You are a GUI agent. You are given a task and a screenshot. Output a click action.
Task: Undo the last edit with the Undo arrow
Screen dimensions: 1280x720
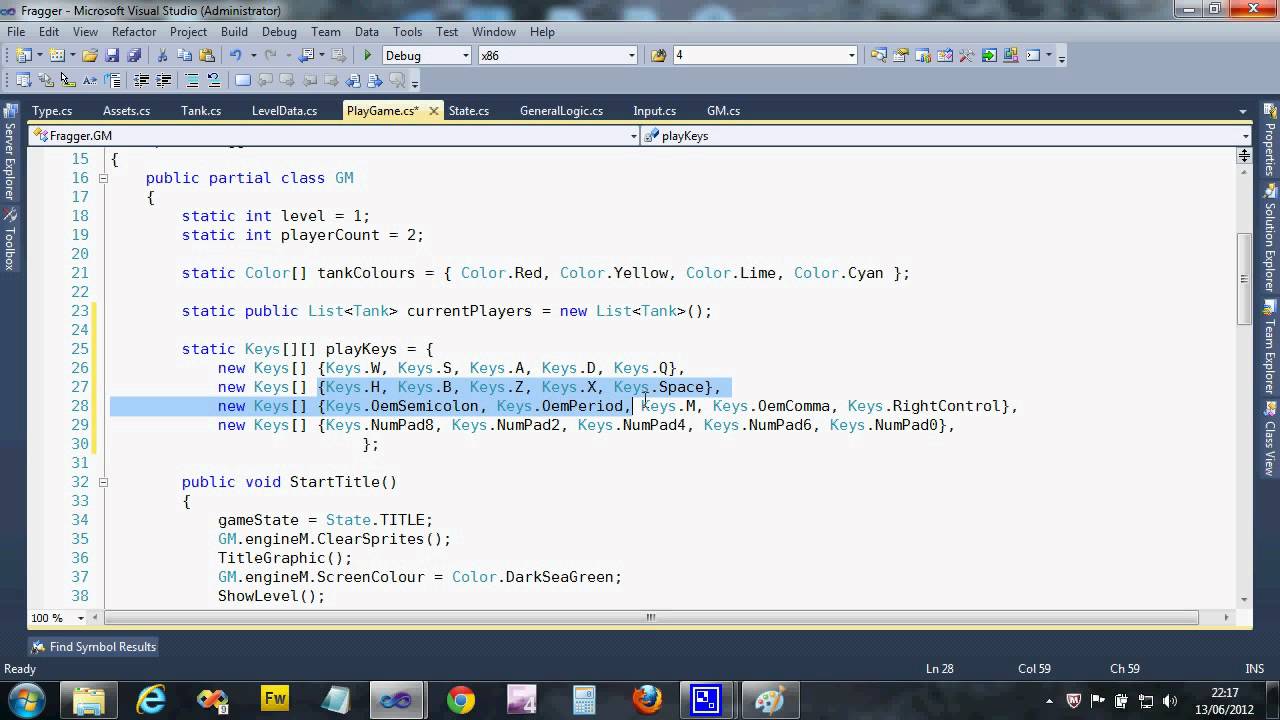point(236,56)
